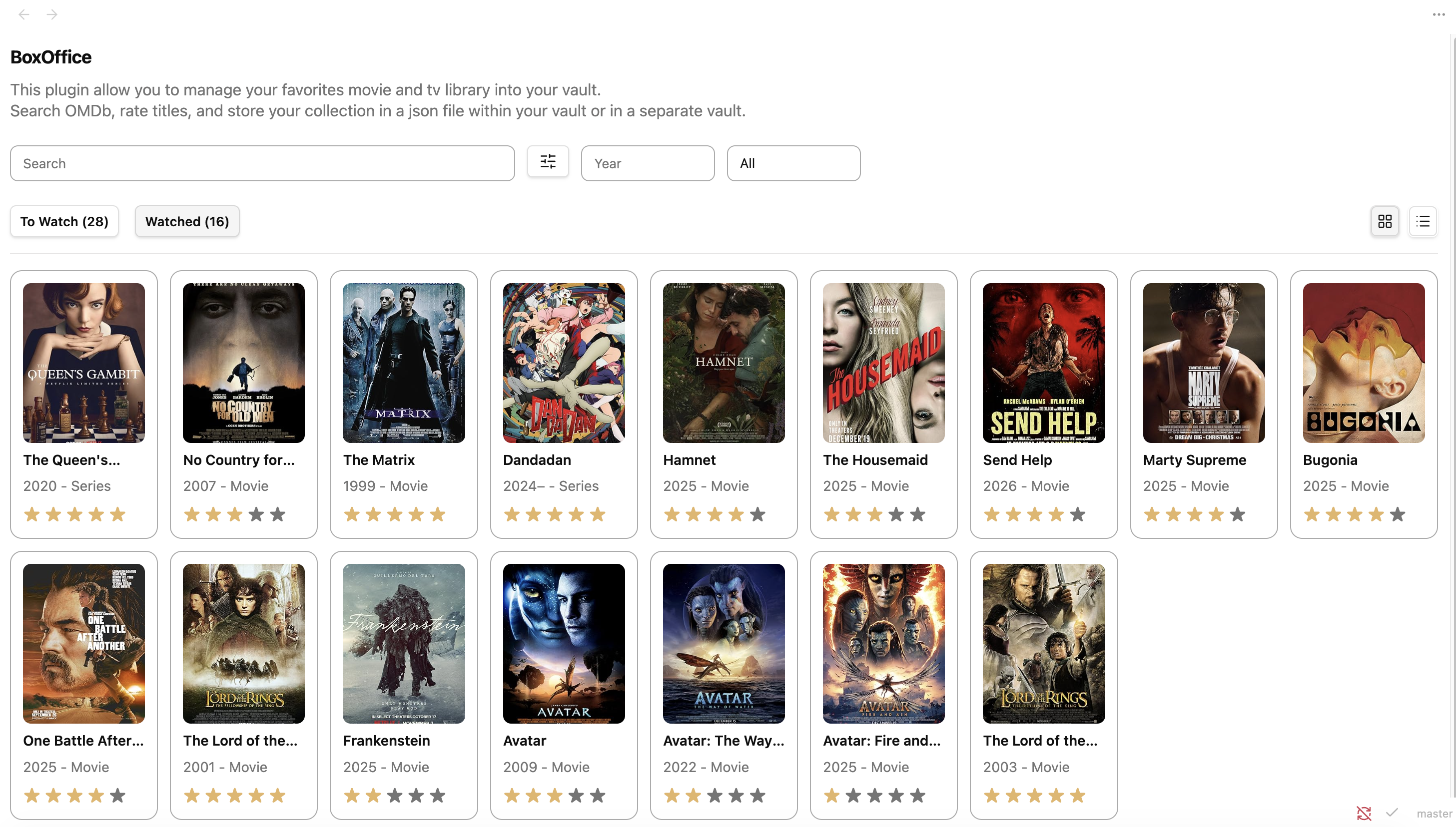Set second star on Avatar: Fire and Ash
The height and width of the screenshot is (827, 1456).
[853, 795]
